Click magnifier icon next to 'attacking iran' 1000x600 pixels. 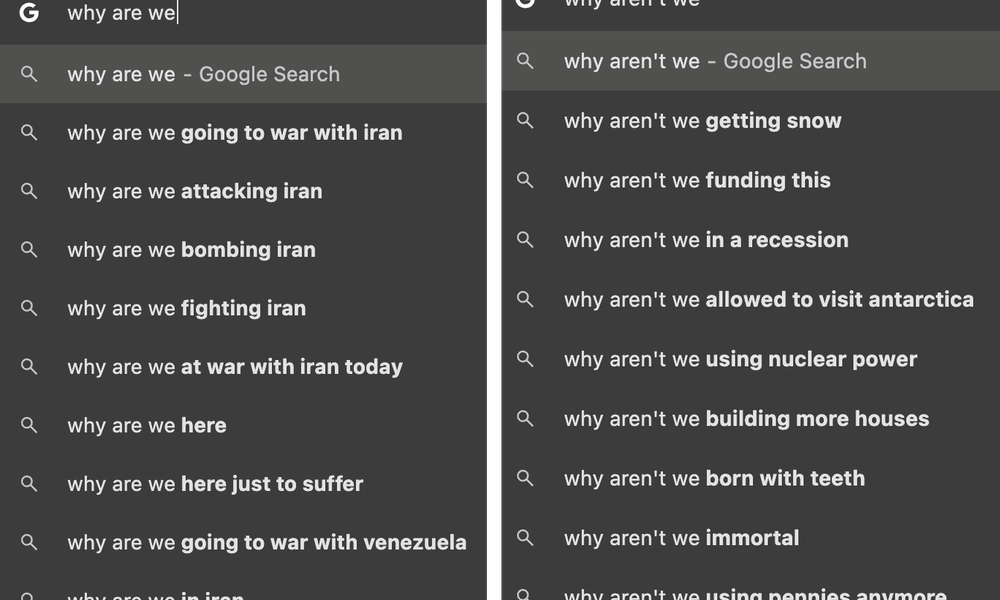[29, 191]
